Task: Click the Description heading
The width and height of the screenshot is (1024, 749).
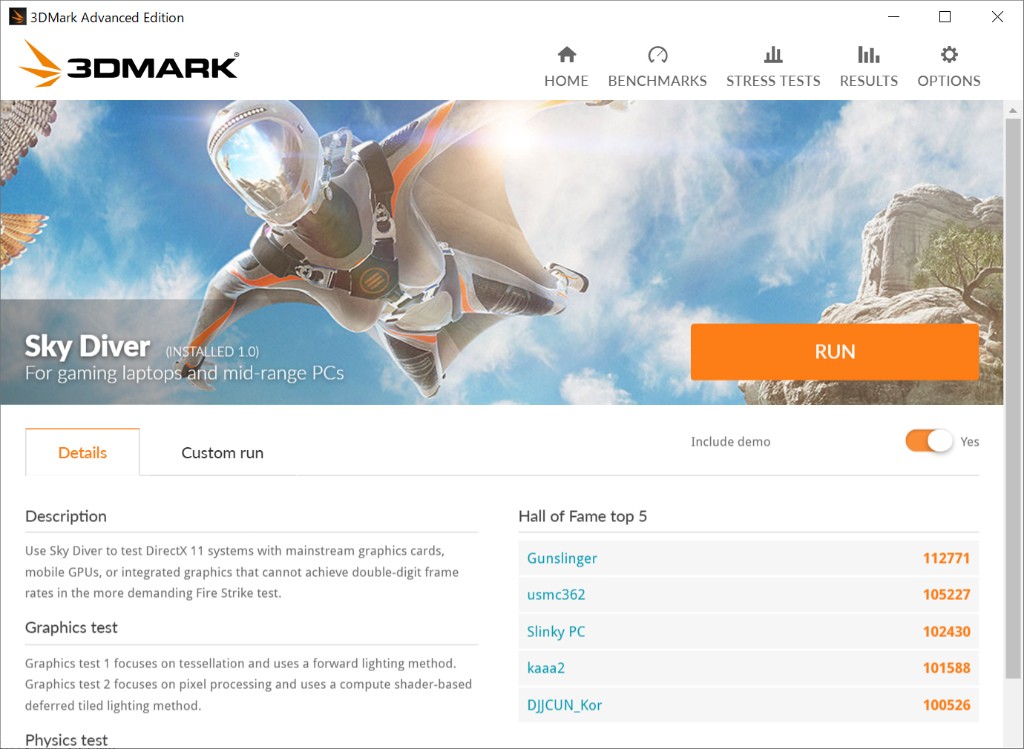Action: (66, 517)
